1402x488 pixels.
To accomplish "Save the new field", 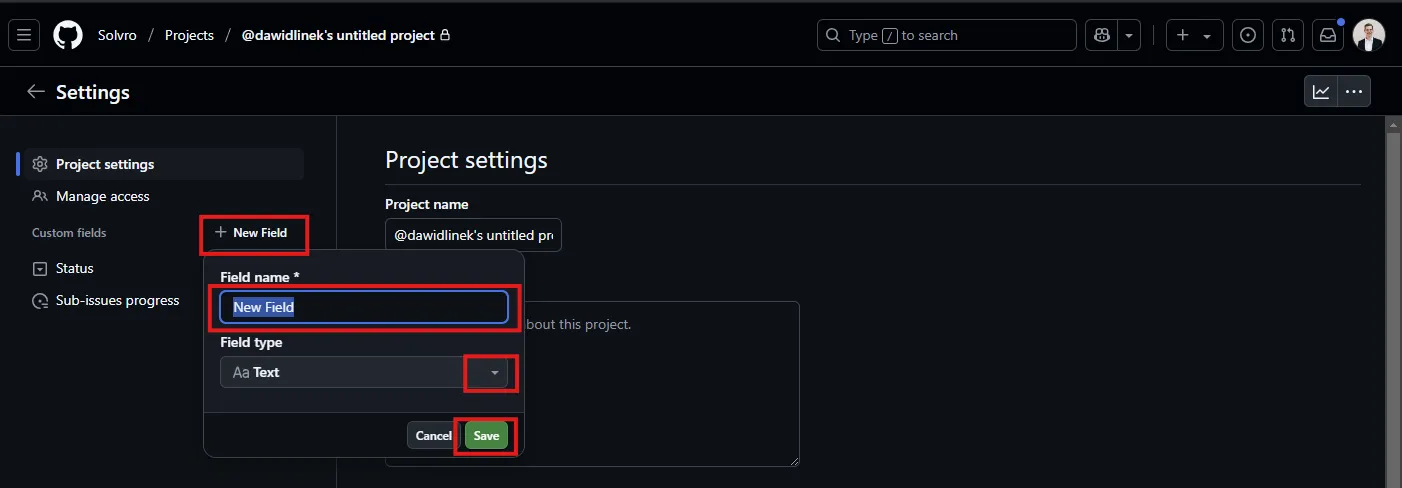I will [x=486, y=436].
